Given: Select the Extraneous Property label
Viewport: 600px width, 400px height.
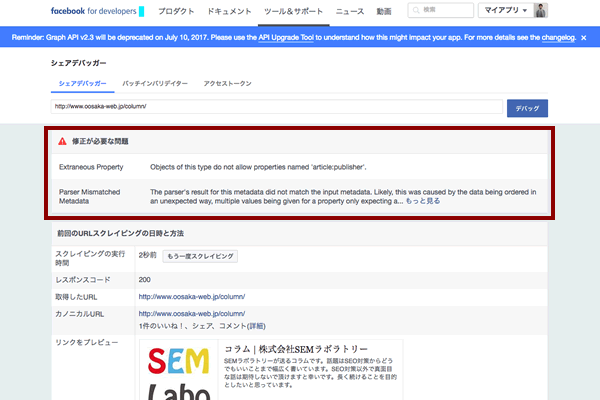Looking at the screenshot, I should (x=91, y=167).
